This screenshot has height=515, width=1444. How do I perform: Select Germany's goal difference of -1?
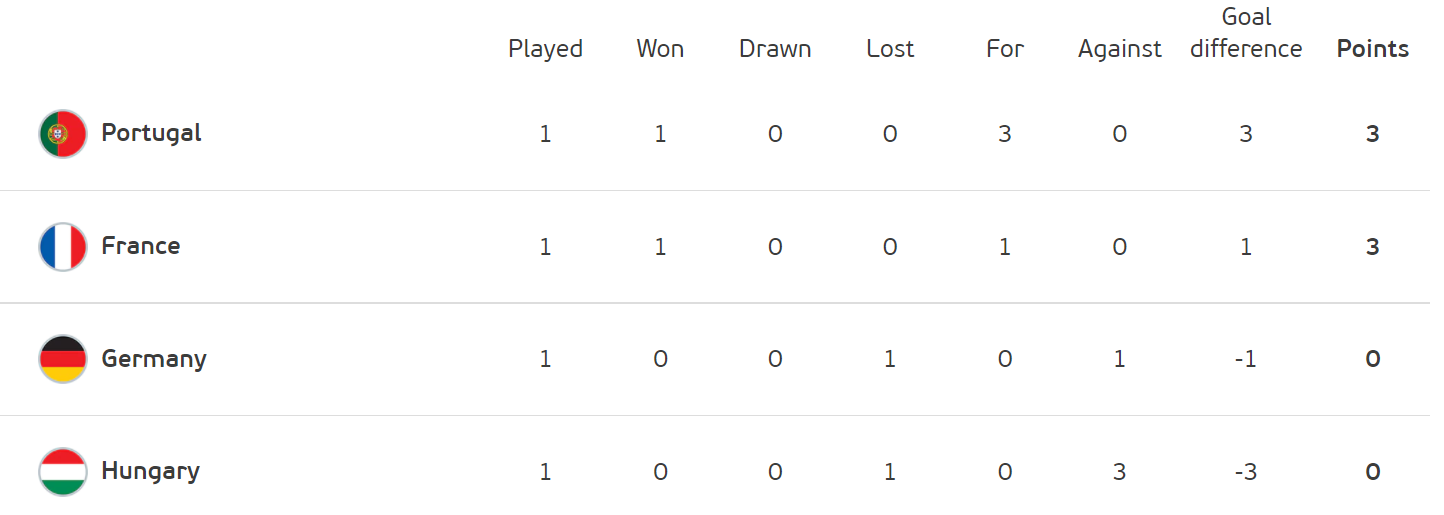coord(1245,359)
